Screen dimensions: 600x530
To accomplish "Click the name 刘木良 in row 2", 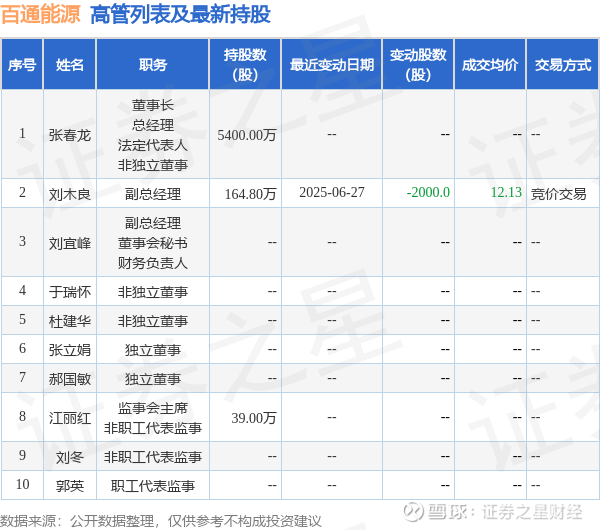I will [x=70, y=194].
